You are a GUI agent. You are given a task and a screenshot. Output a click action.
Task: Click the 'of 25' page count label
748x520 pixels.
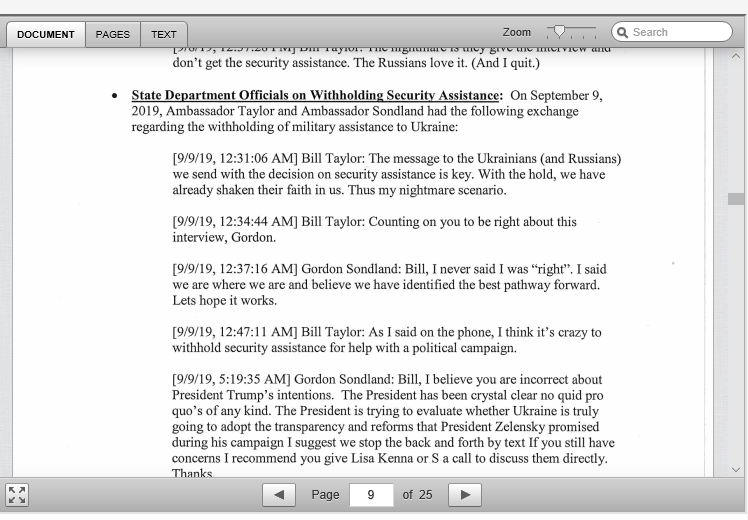pyautogui.click(x=417, y=495)
